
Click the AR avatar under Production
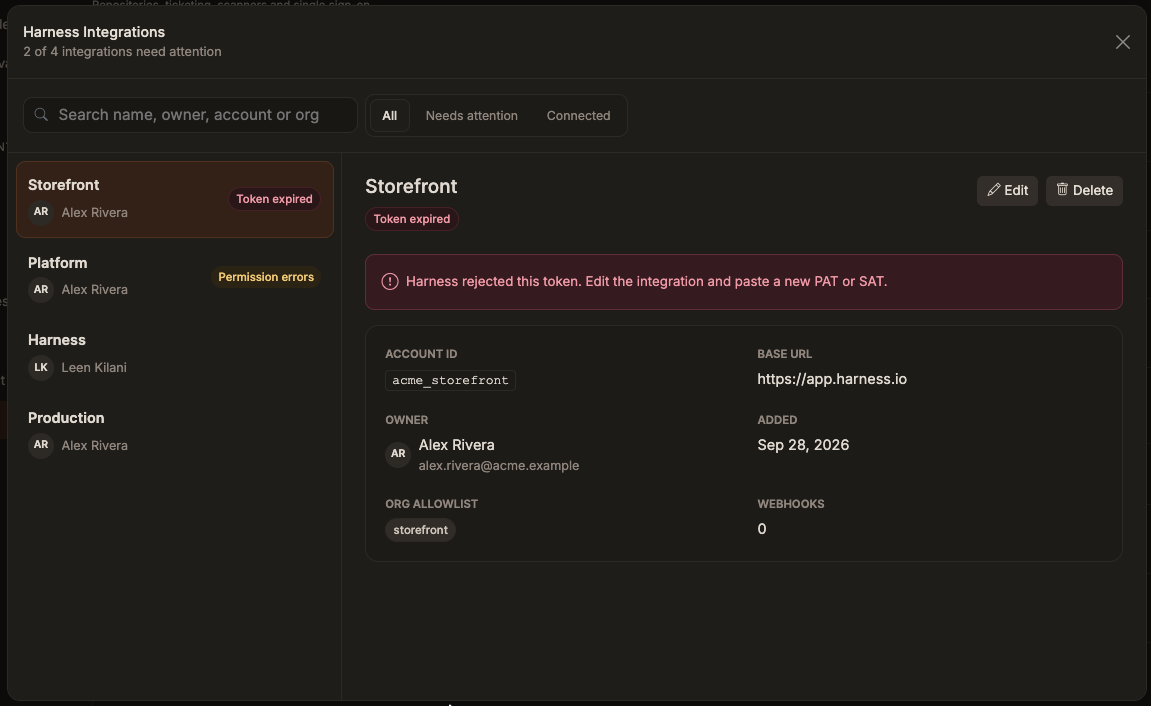point(41,445)
